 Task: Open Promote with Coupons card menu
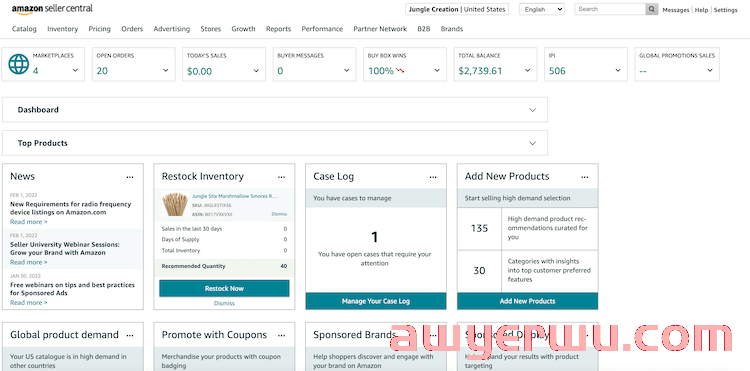282,335
